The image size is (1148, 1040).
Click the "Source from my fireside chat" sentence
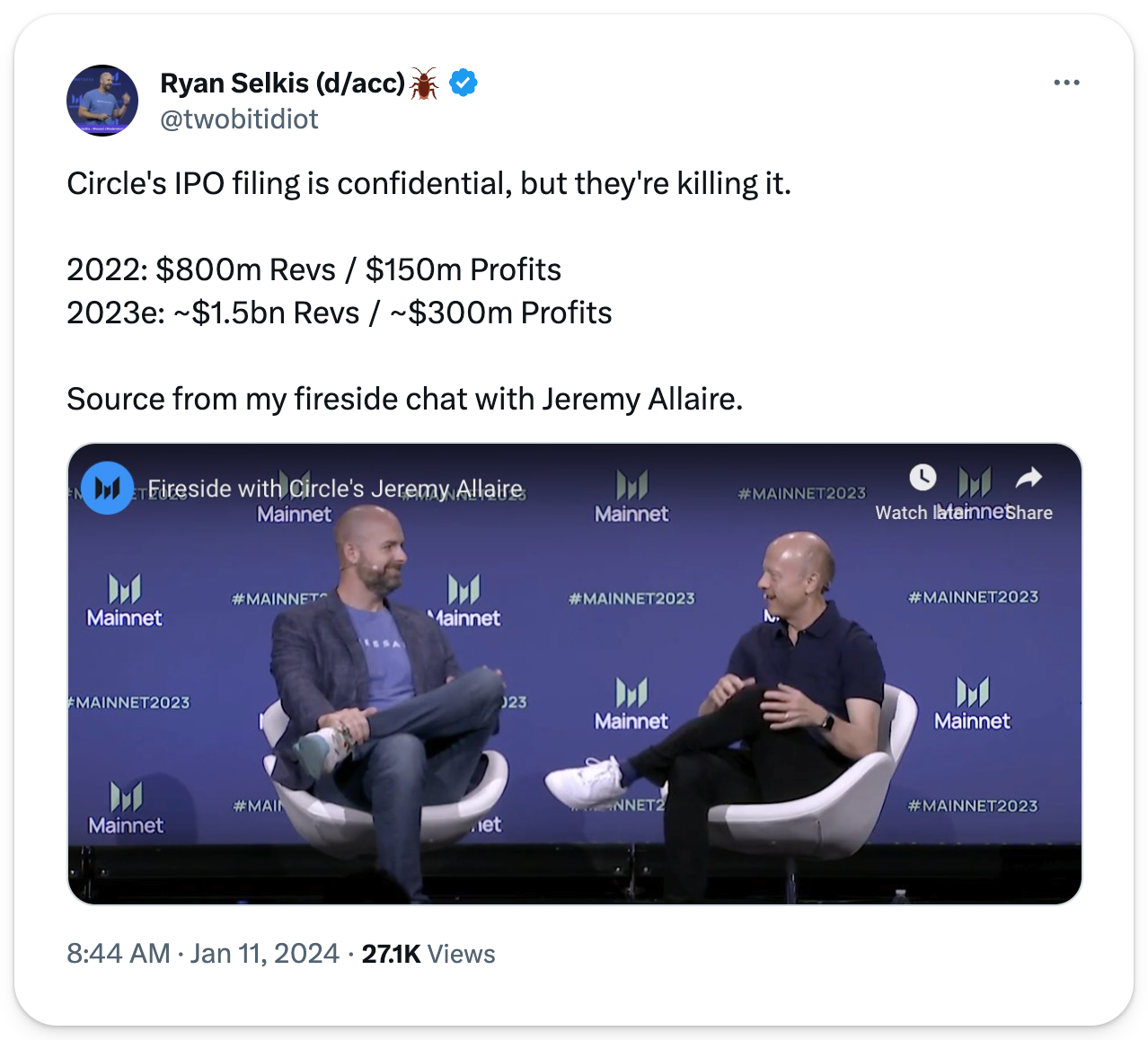tap(404, 399)
